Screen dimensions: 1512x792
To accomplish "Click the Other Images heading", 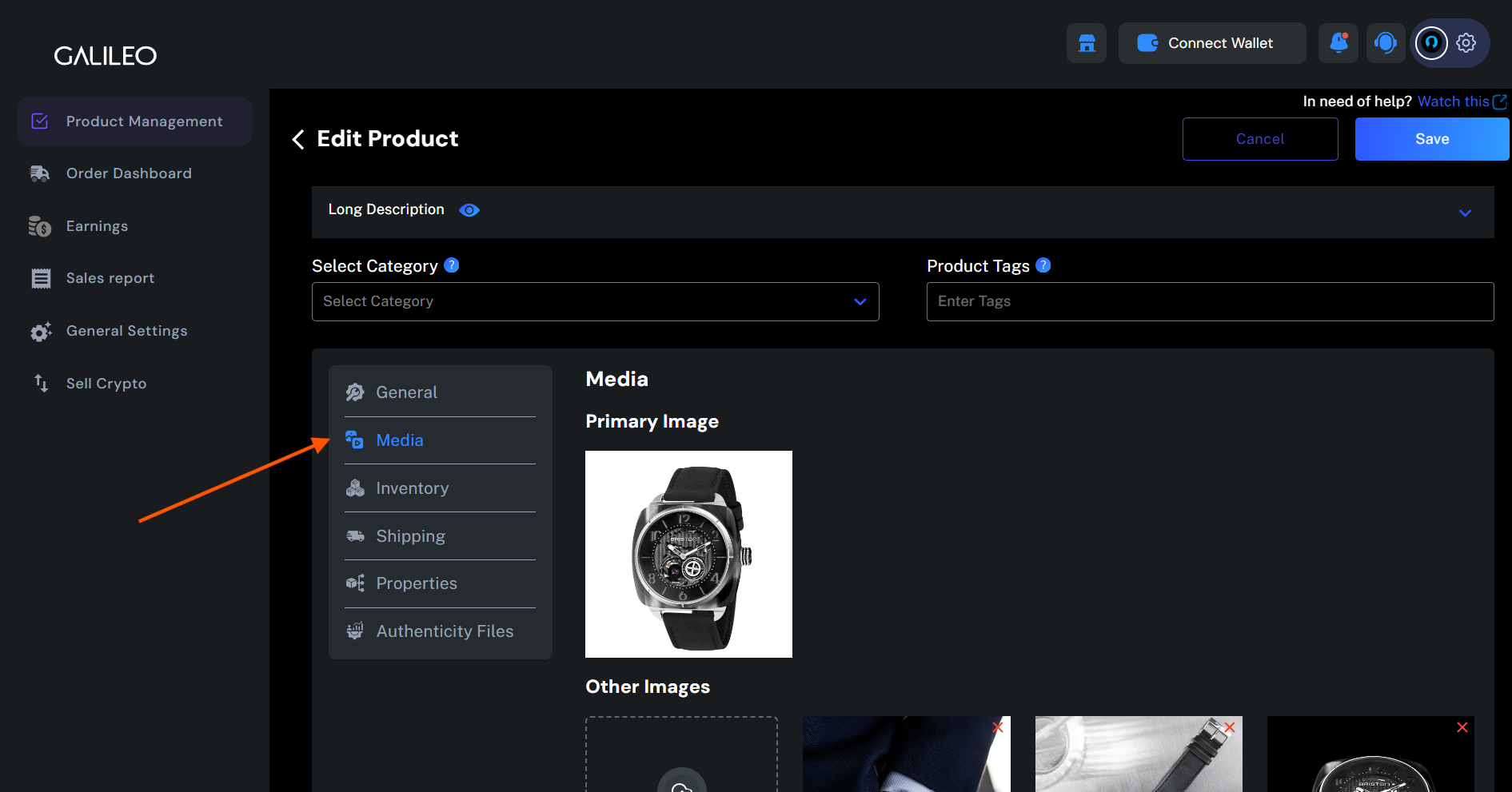I will 648,687.
